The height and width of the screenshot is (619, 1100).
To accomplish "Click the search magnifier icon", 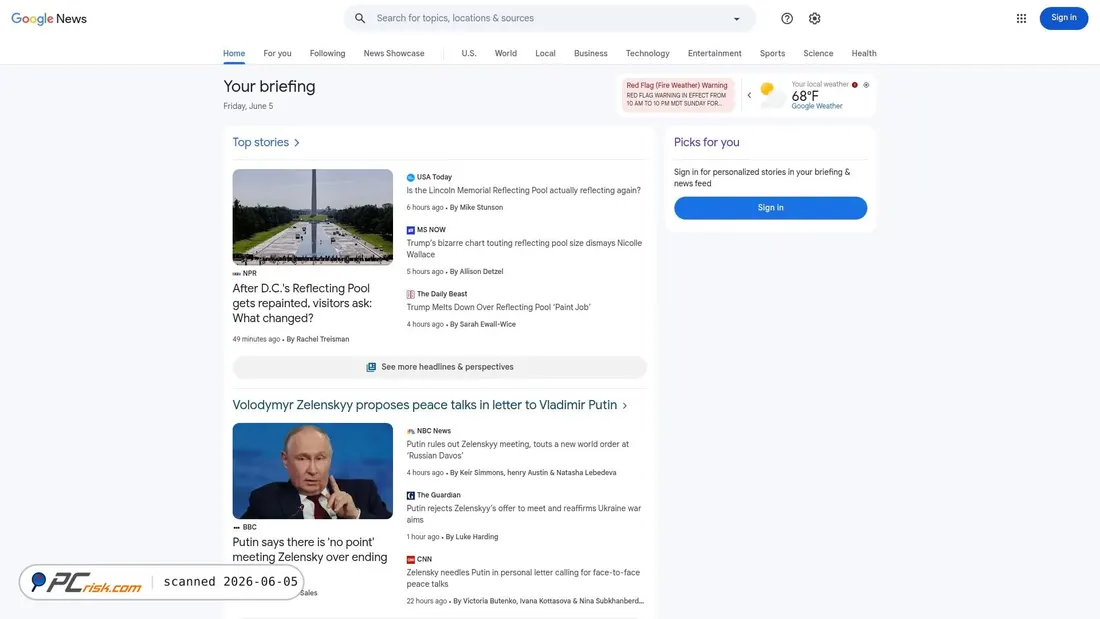I will 360,18.
